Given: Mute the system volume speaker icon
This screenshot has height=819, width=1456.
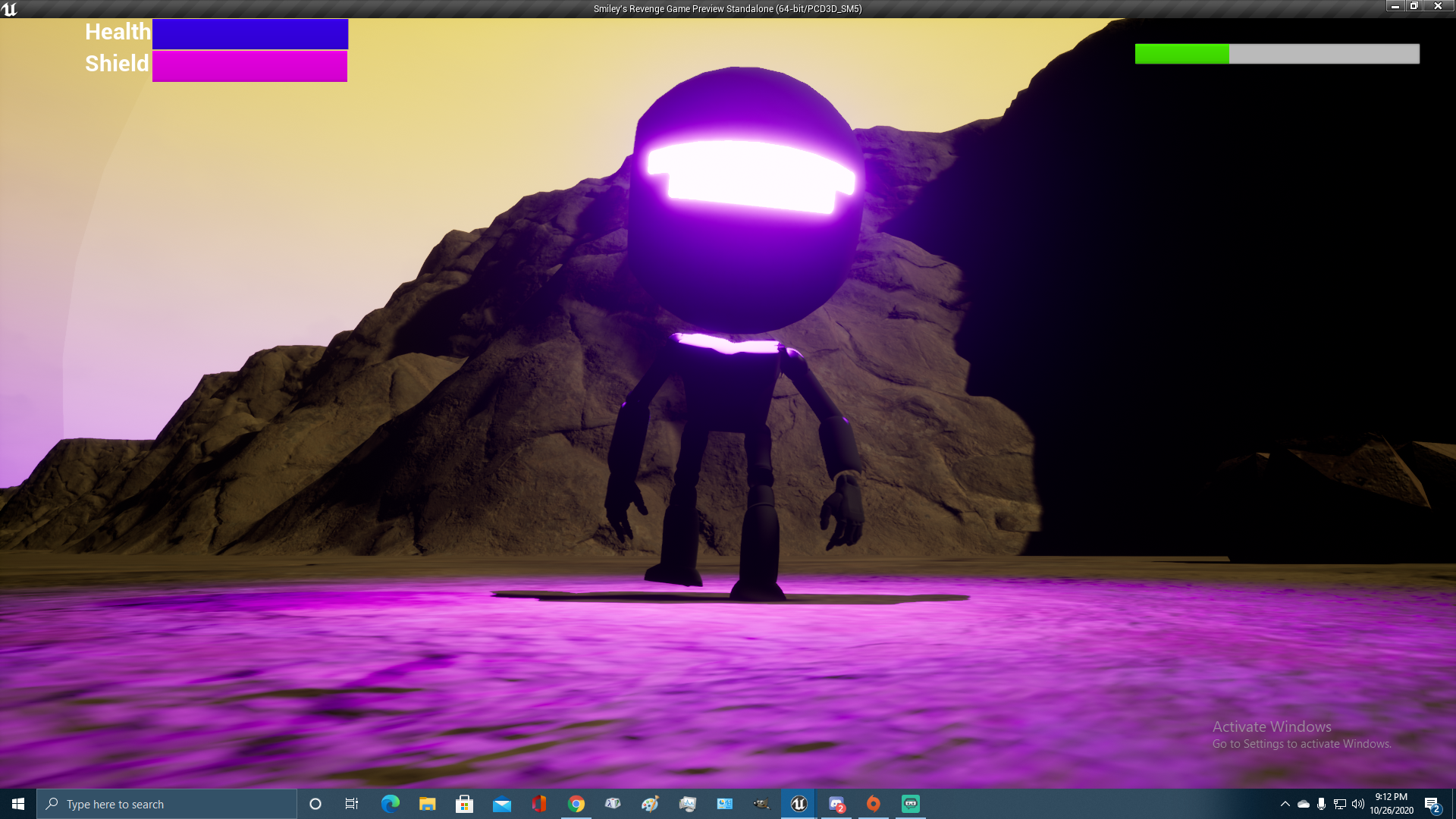Looking at the screenshot, I should click(x=1358, y=804).
